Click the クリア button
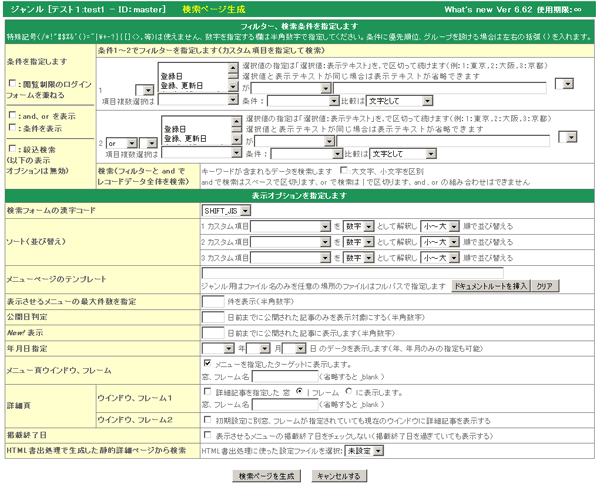This screenshot has height=487, width=600. point(545,286)
